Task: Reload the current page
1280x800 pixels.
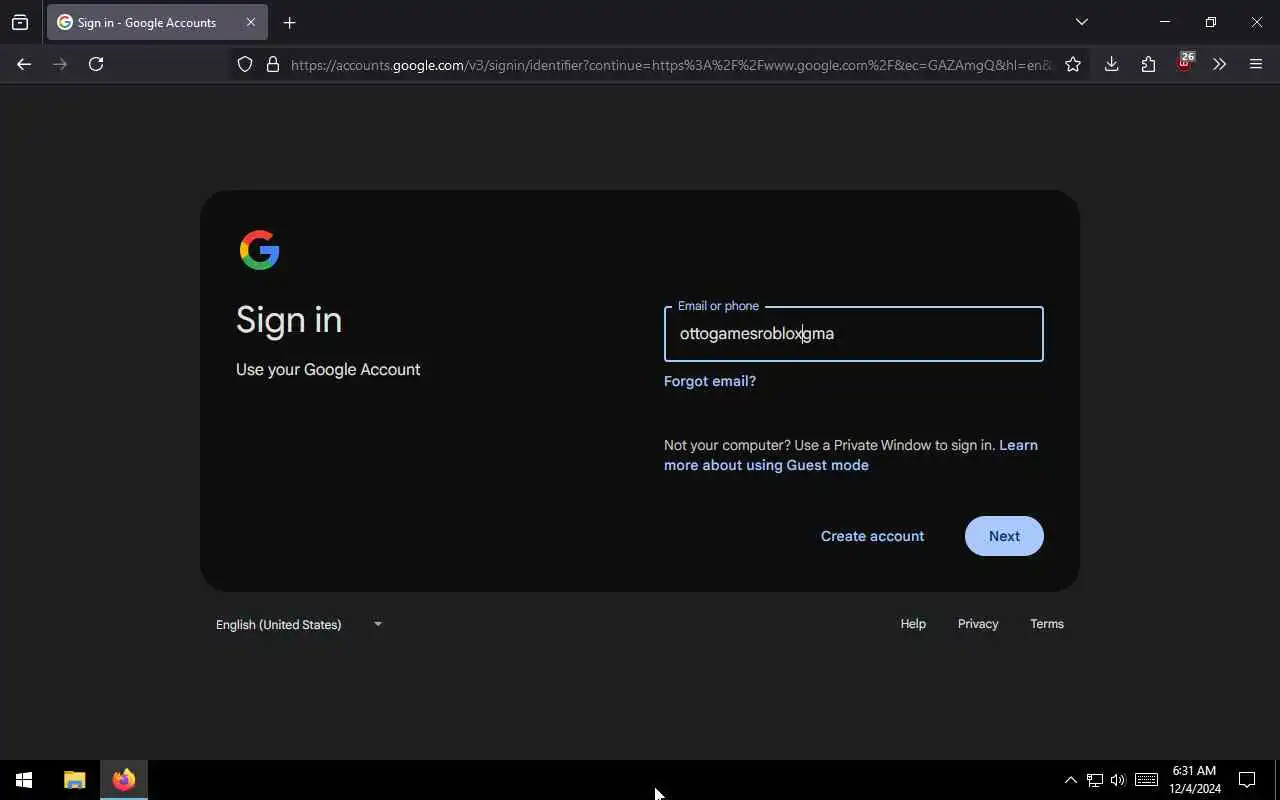Action: [96, 64]
